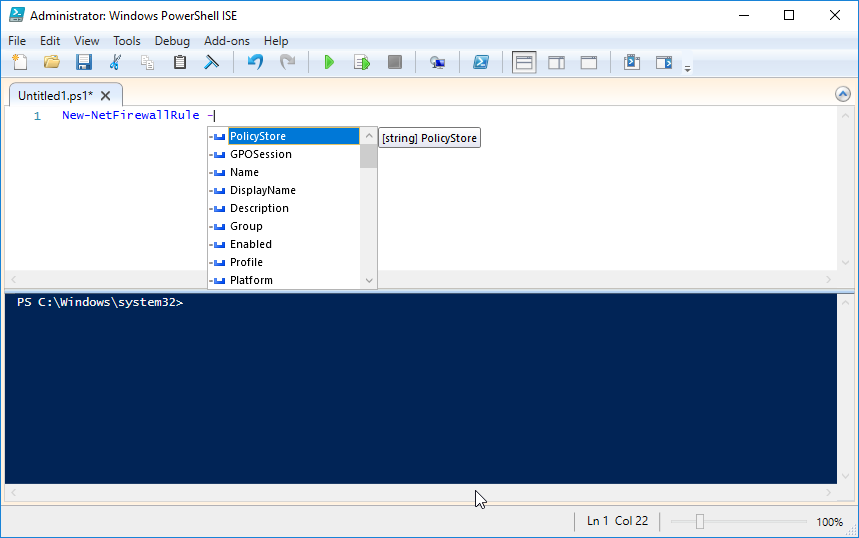Open the Add-ons menu

pos(227,41)
